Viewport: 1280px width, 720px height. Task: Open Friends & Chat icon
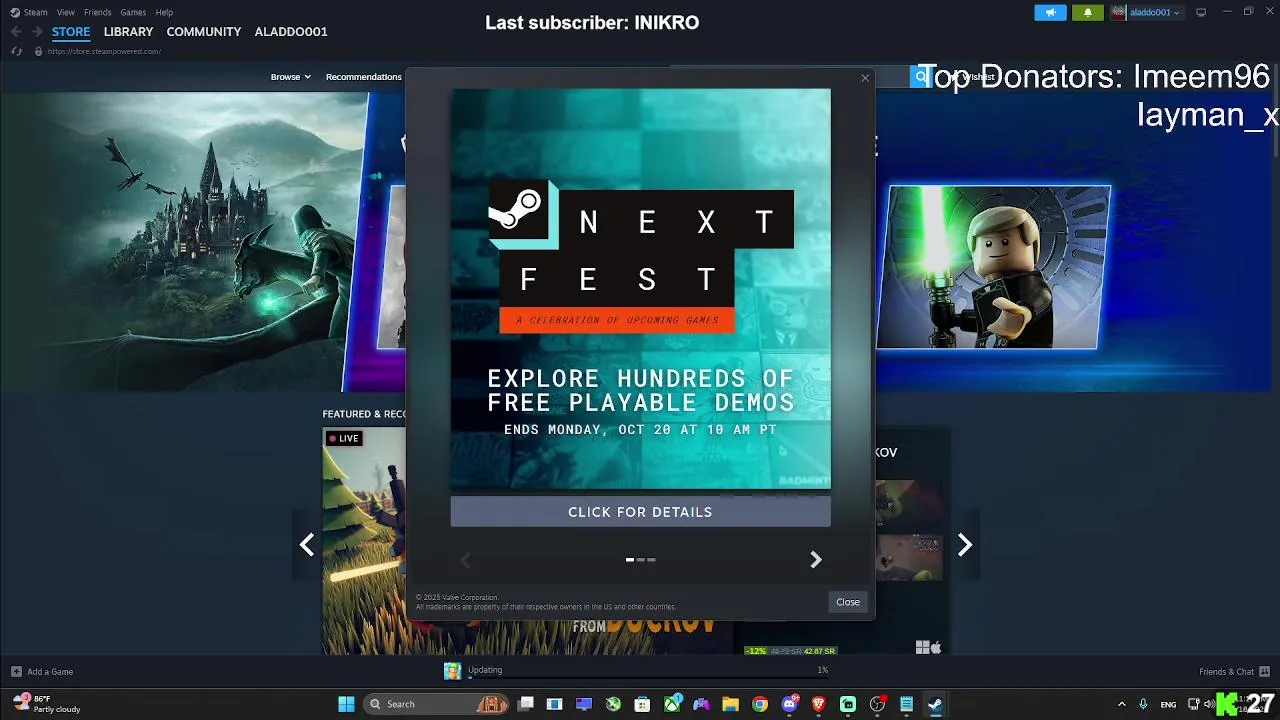click(1264, 672)
